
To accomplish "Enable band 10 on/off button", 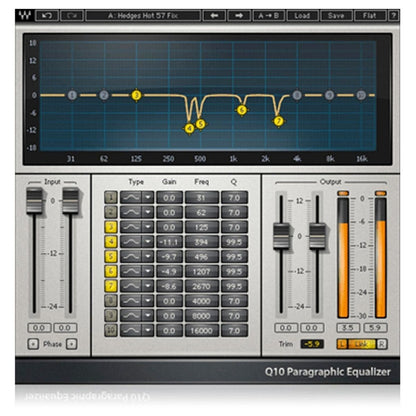I will [111, 330].
